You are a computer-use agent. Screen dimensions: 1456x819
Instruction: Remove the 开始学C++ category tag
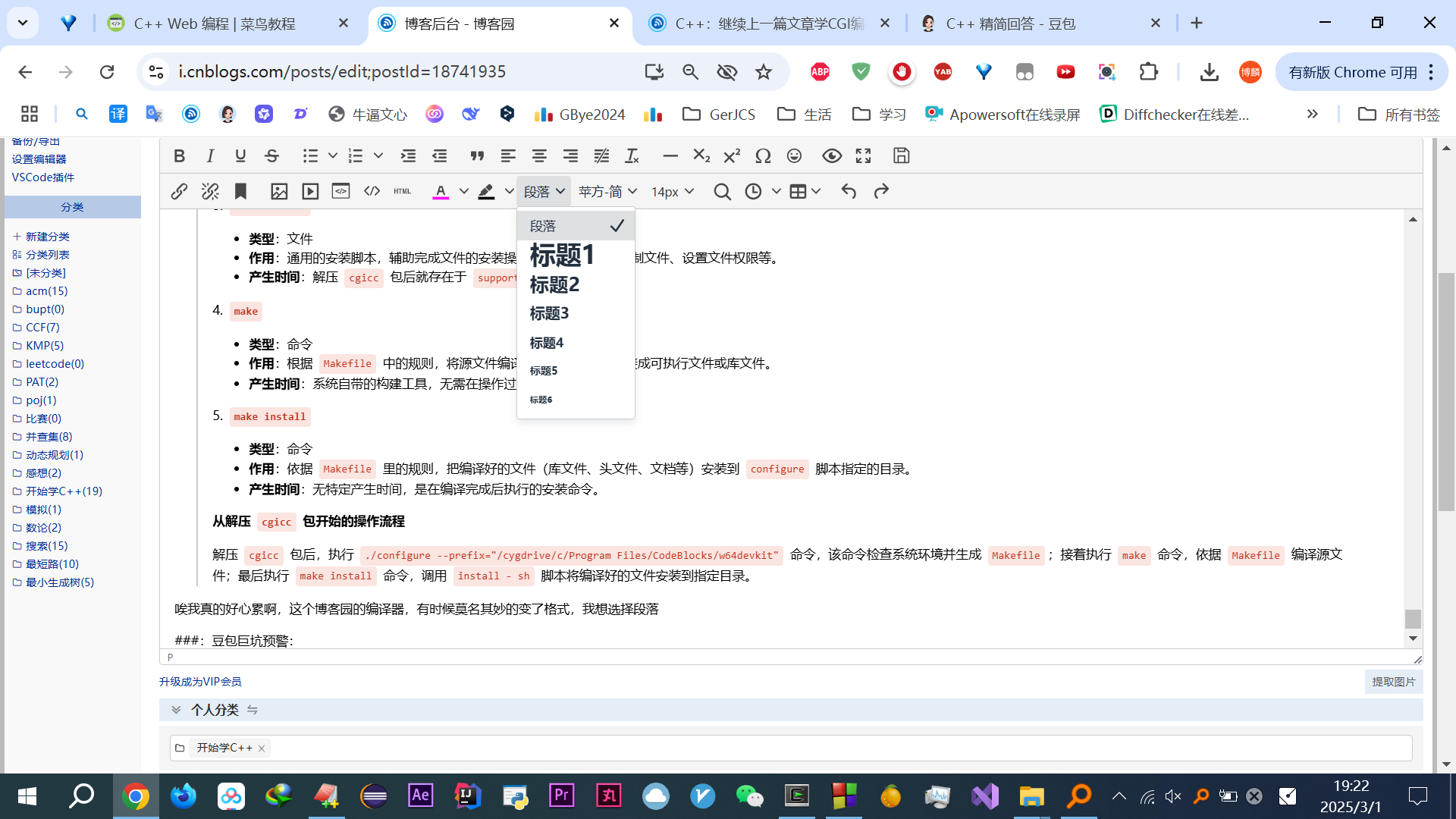[x=262, y=748]
